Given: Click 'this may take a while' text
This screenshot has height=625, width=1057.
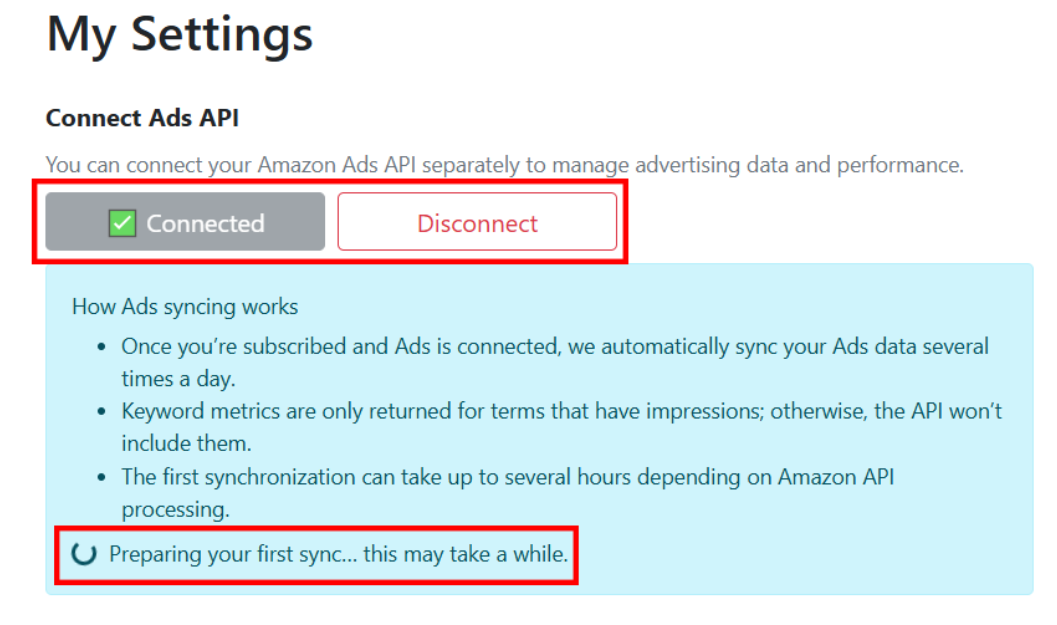Looking at the screenshot, I should click(x=465, y=553).
